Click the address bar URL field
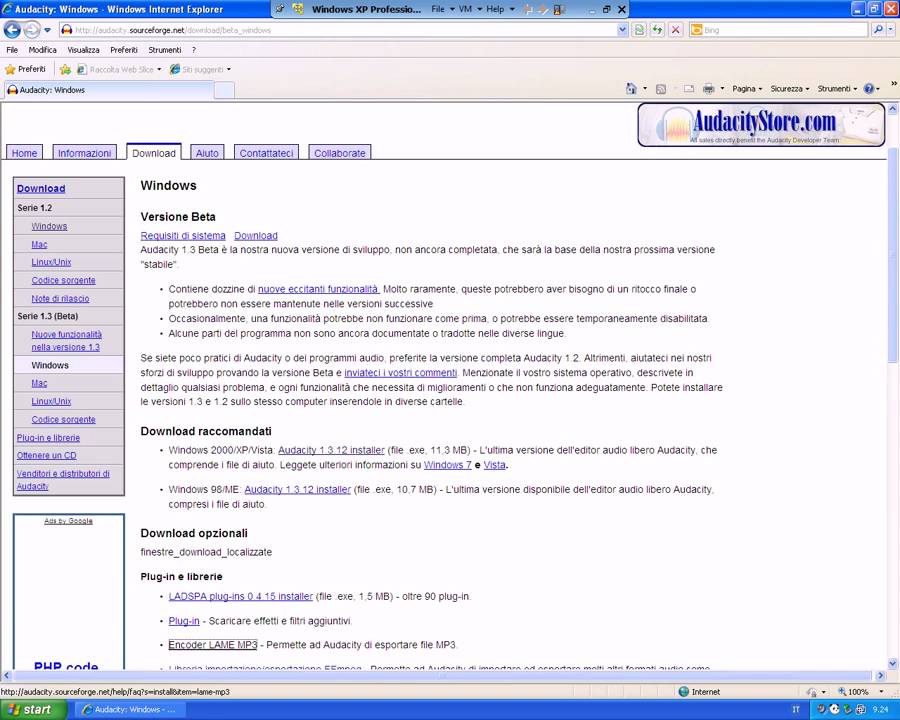Viewport: 900px width, 720px height. (x=339, y=30)
